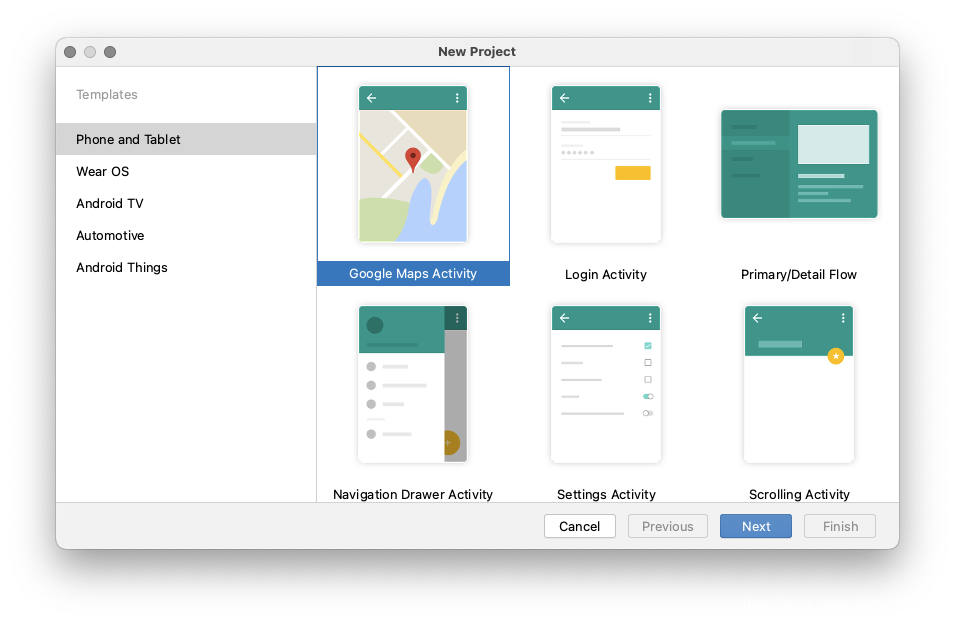
Task: Click the Phone and Tablet category
Action: [130, 139]
